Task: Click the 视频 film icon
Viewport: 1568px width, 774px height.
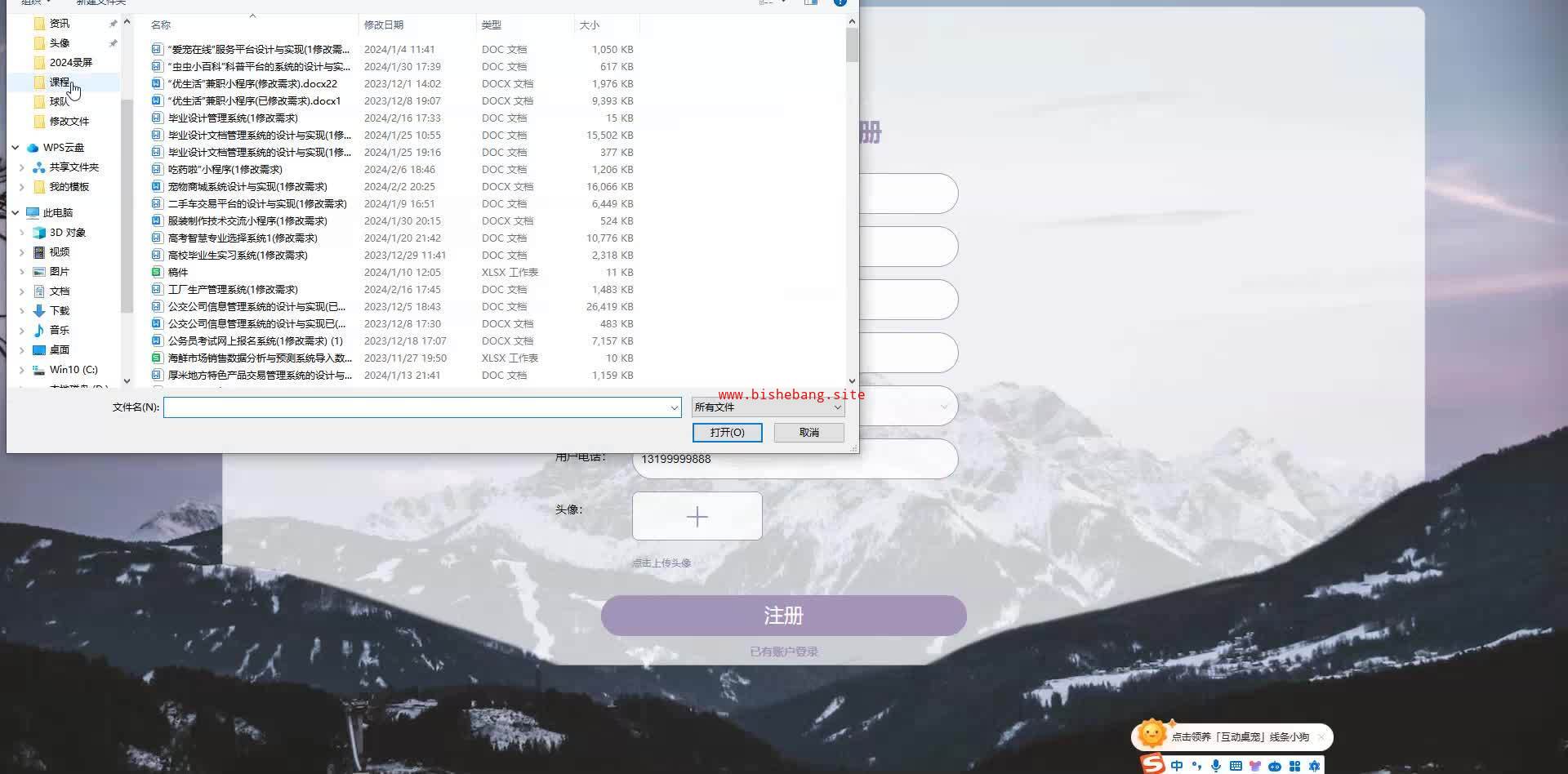Action: [39, 252]
